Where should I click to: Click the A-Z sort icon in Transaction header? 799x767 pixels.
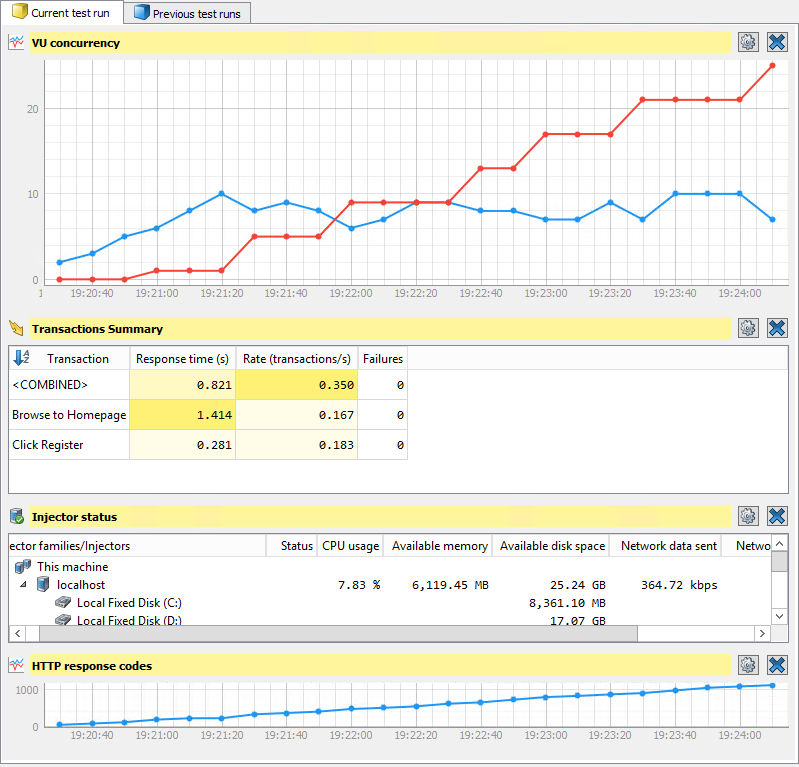coord(21,358)
